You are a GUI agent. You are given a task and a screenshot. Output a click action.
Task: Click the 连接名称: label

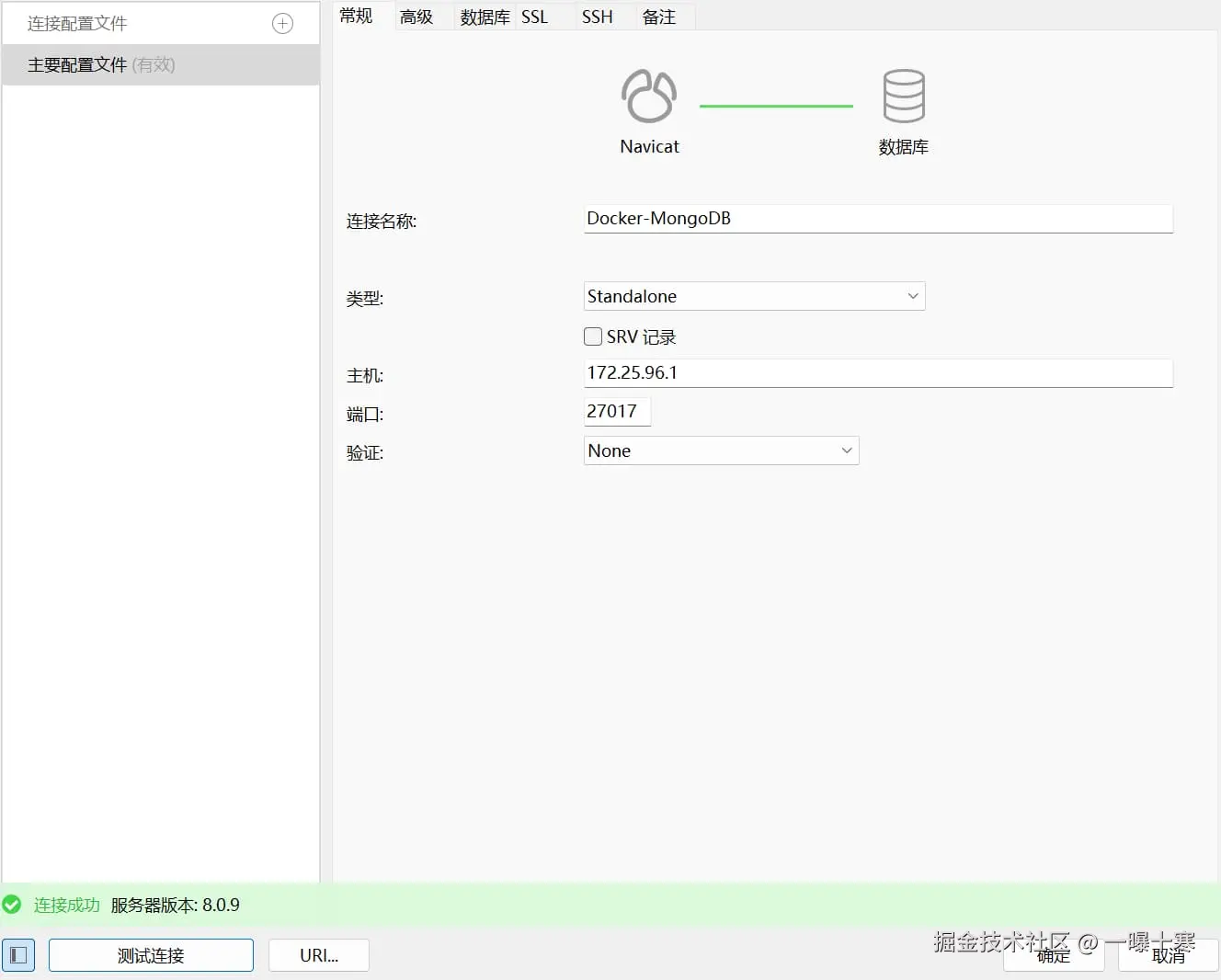[x=382, y=221]
